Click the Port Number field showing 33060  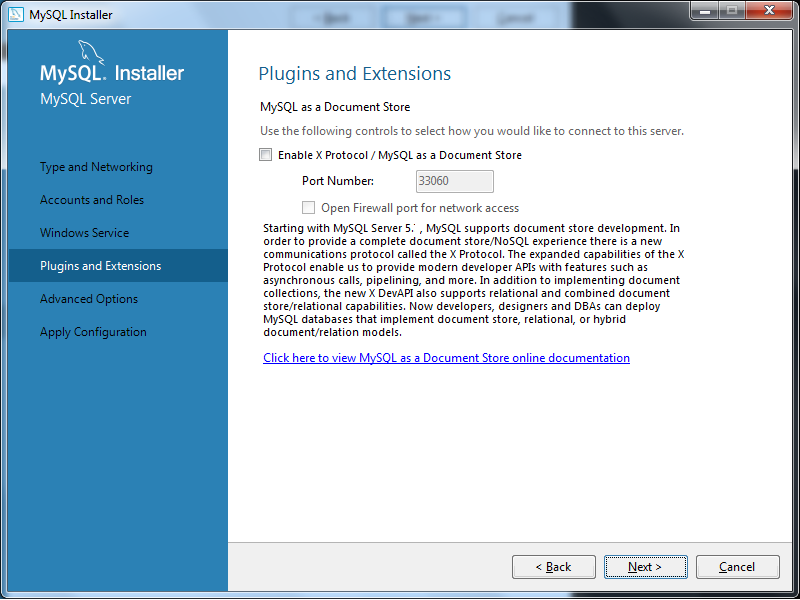455,182
